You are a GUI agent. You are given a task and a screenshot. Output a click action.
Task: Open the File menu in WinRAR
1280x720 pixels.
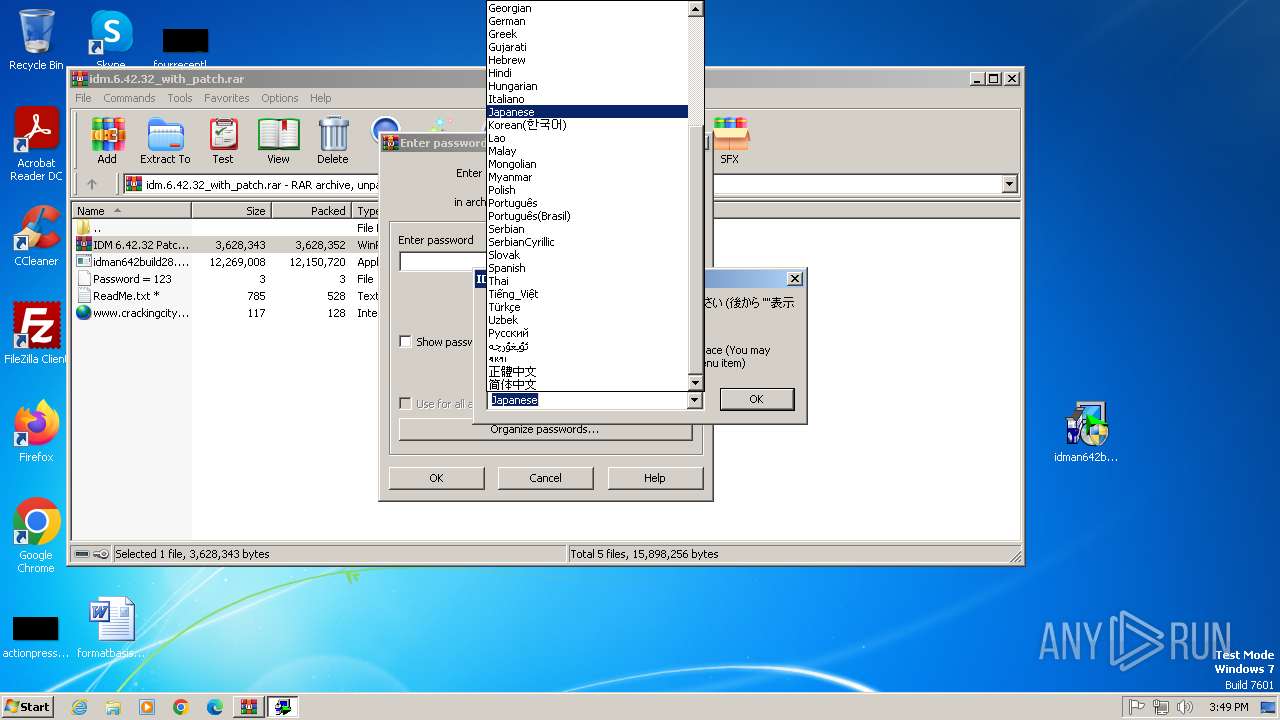coord(83,98)
